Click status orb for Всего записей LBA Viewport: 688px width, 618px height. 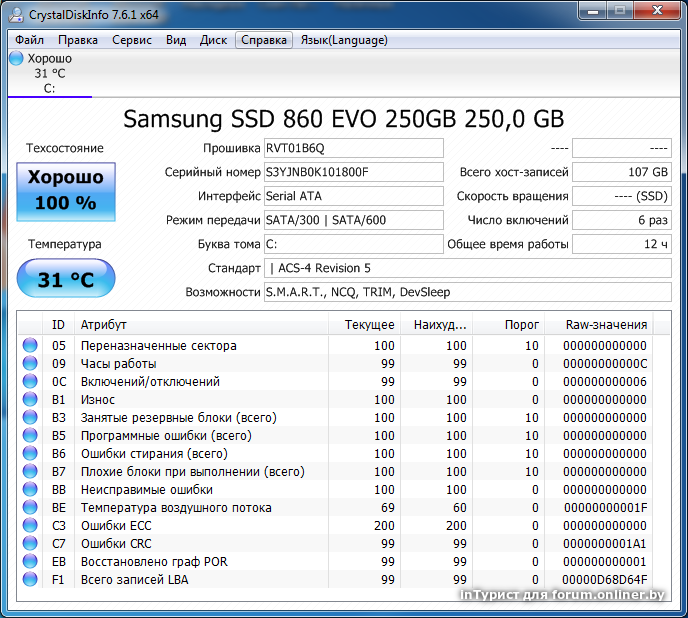29,580
